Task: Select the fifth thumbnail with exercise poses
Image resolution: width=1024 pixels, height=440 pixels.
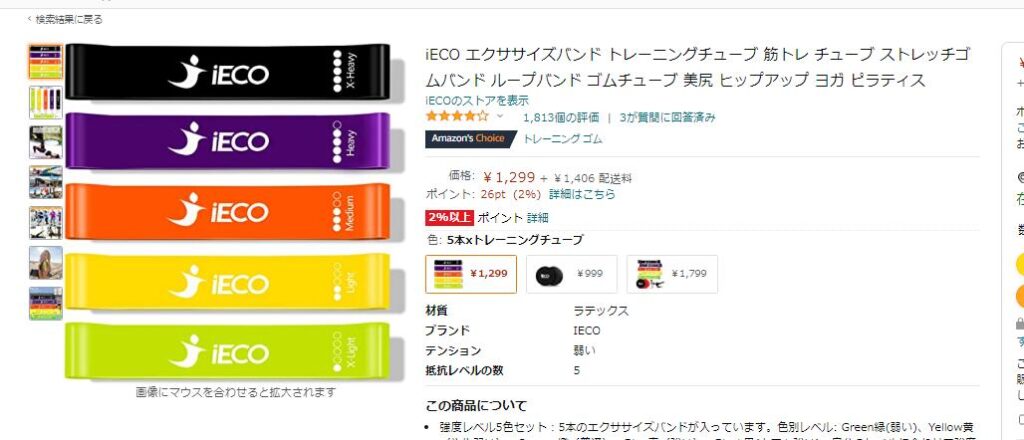Action: (x=46, y=223)
